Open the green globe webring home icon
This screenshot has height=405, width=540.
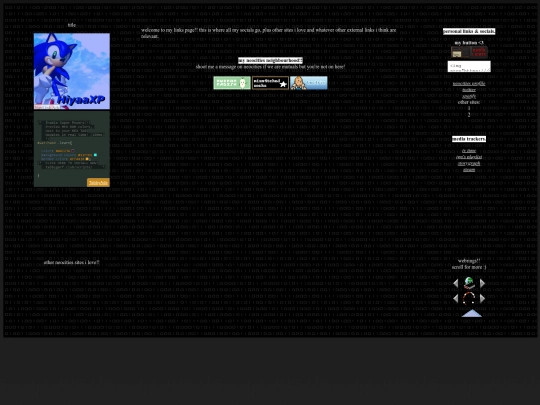coord(469,283)
